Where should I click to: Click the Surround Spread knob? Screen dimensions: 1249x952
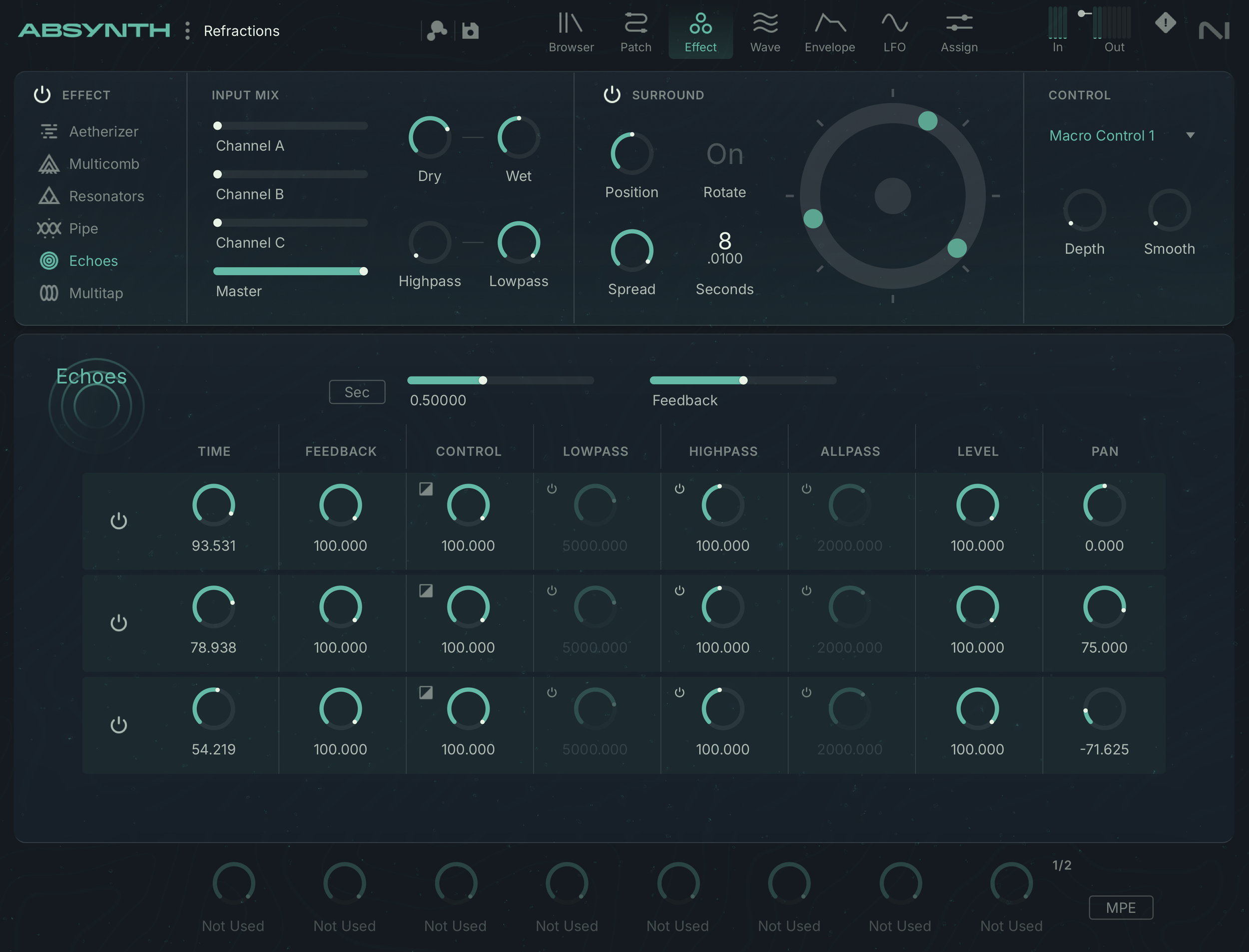point(632,250)
